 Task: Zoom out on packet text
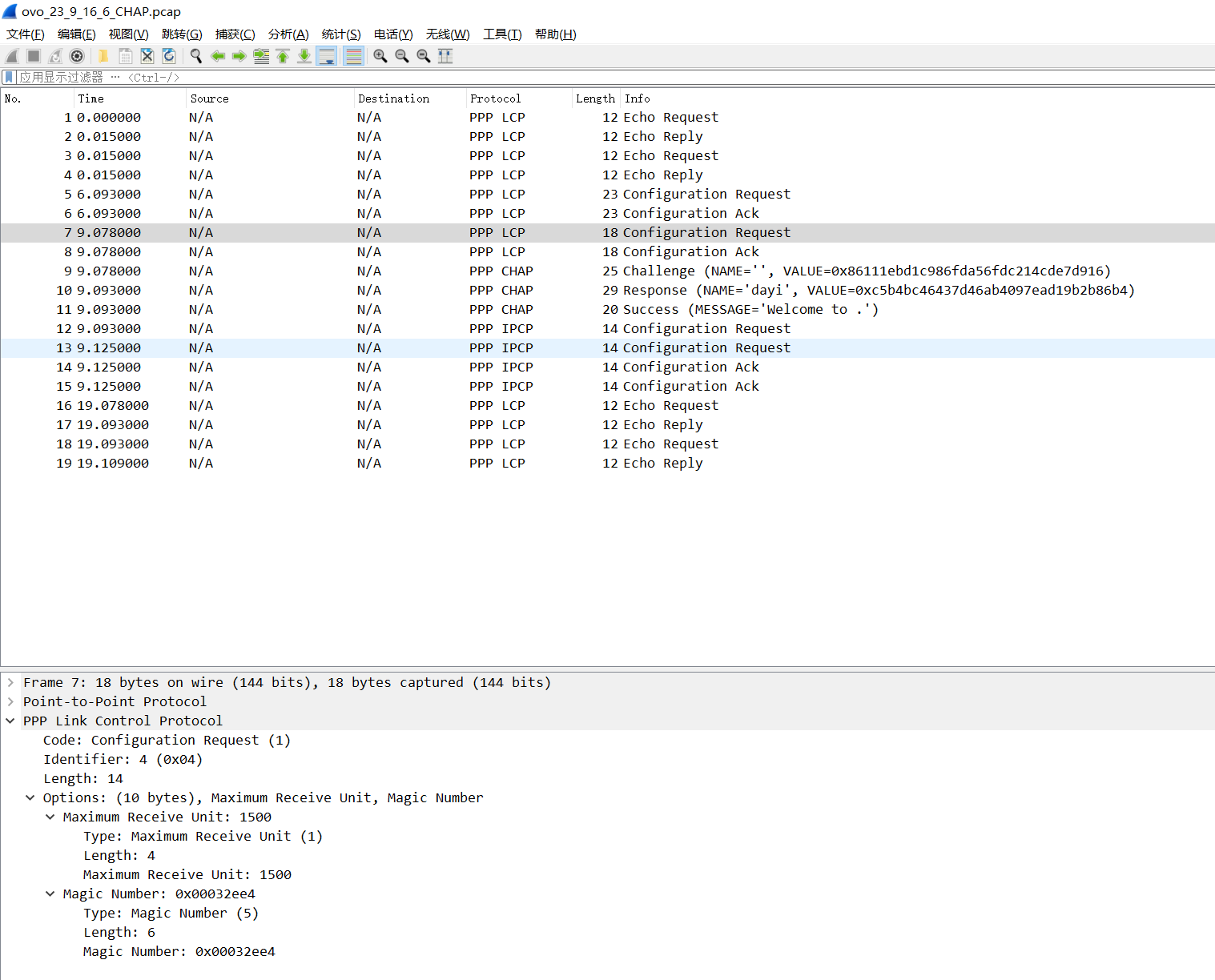(402, 56)
